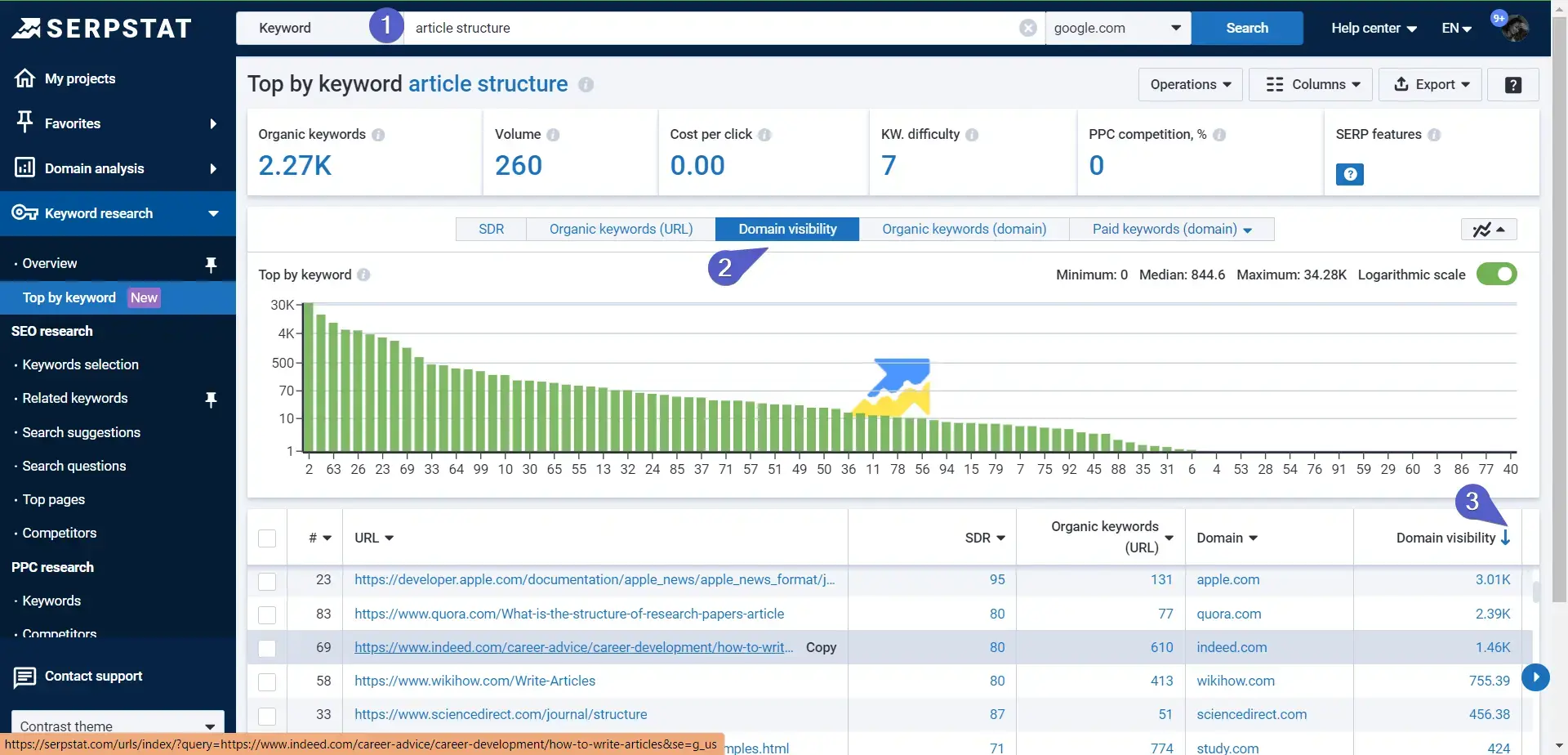Image resolution: width=1568 pixels, height=755 pixels.
Task: Click the table vertical scrollbar thumb
Action: [x=1536, y=592]
